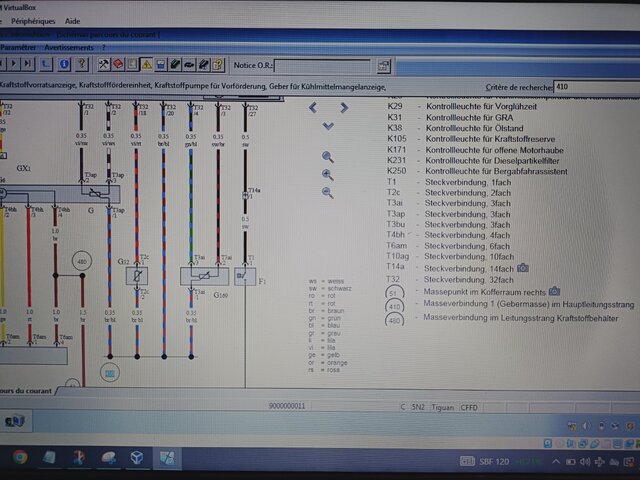Click the question mark help toolbar icon
The image size is (640, 480).
pyautogui.click(x=83, y=65)
